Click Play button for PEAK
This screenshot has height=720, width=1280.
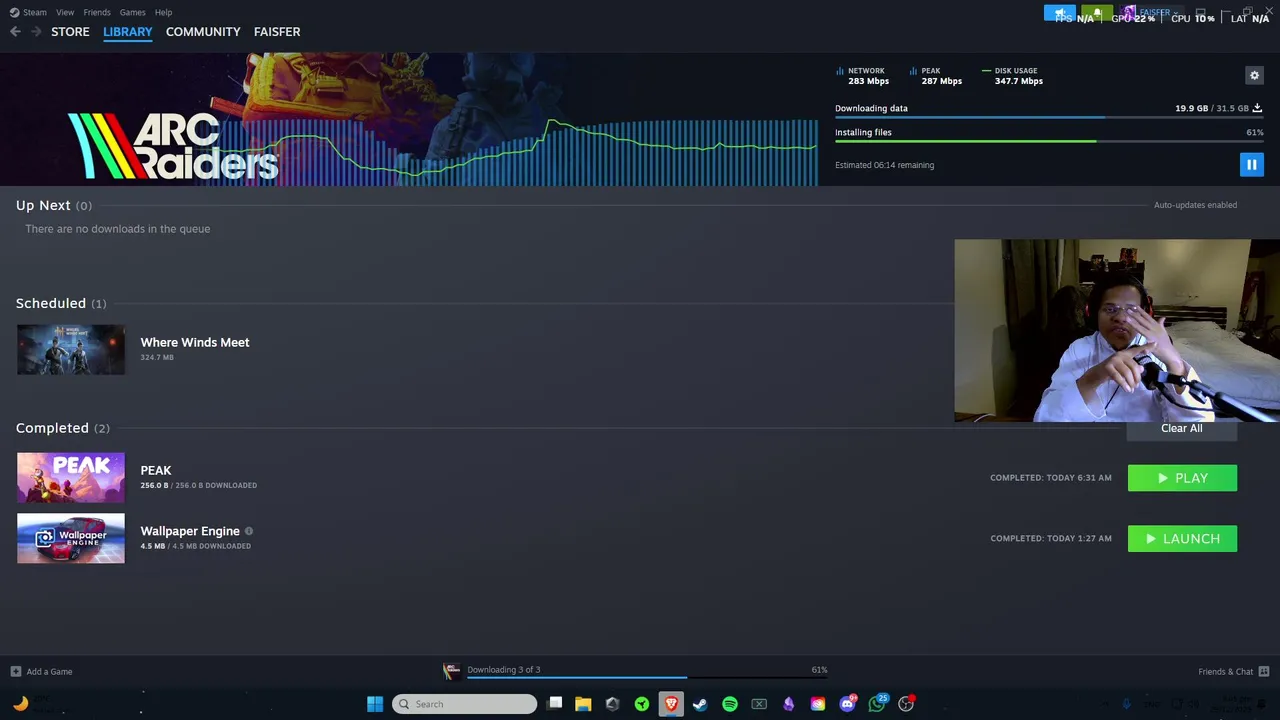(1182, 478)
